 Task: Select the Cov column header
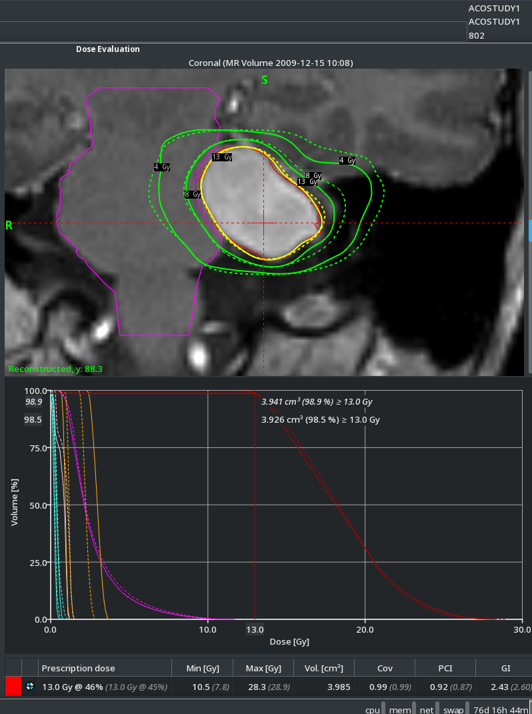pyautogui.click(x=384, y=668)
